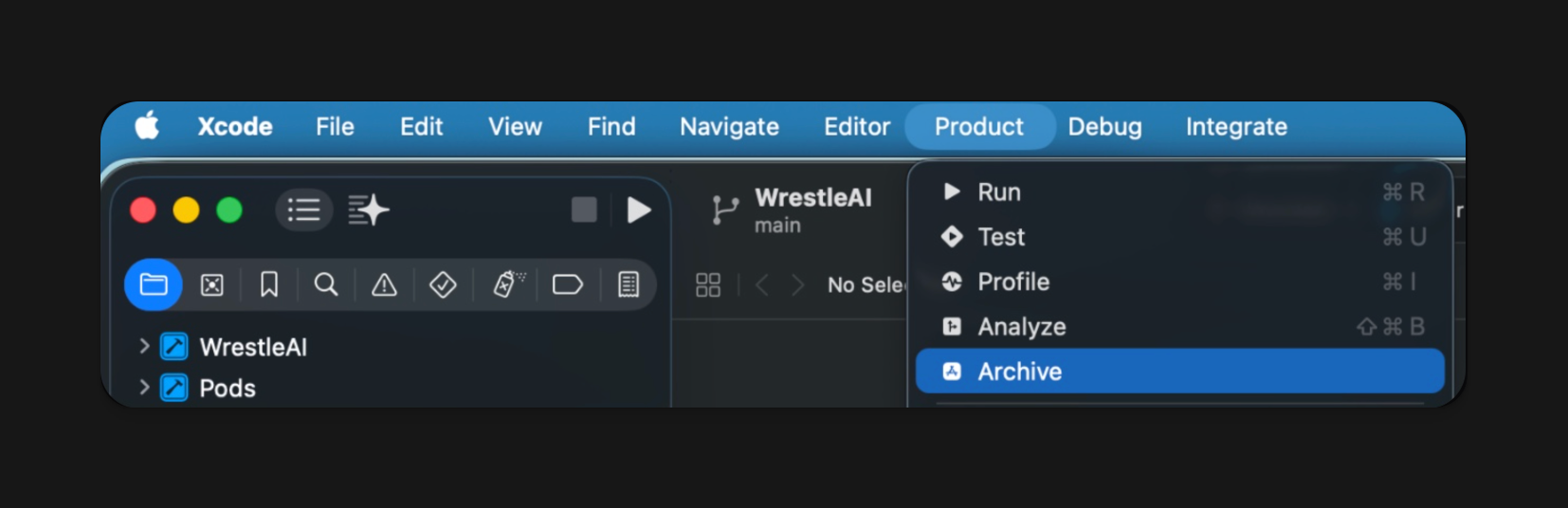Go forward with editor right arrow

[798, 284]
